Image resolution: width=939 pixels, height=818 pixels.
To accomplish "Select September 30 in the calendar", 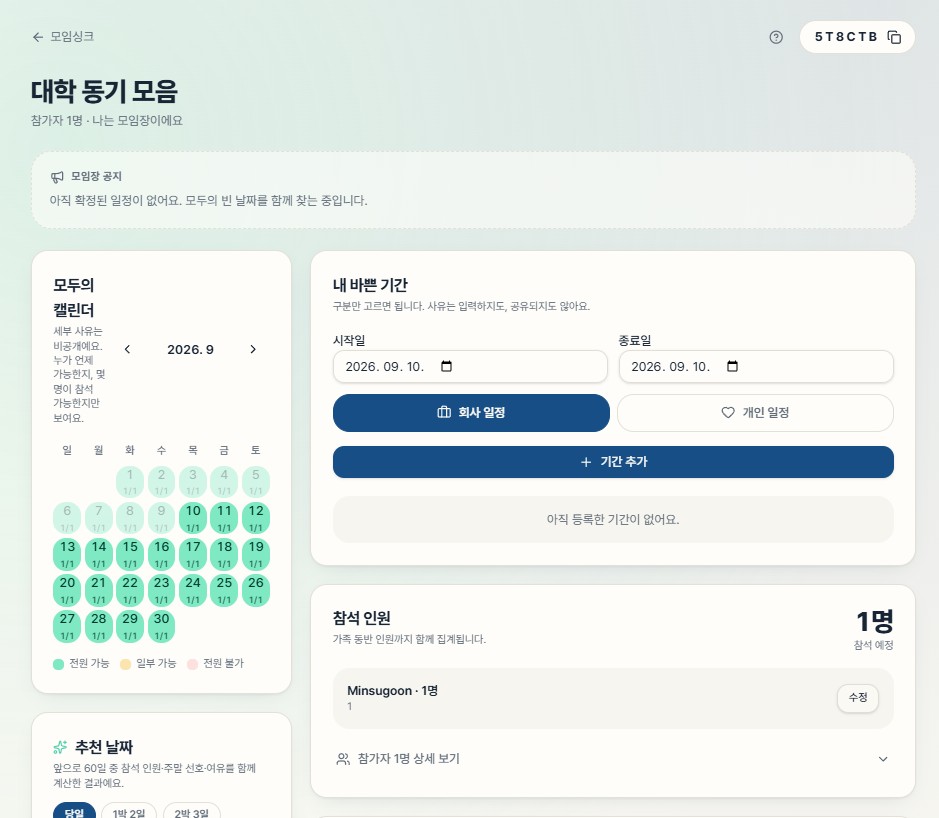I will point(162,626).
